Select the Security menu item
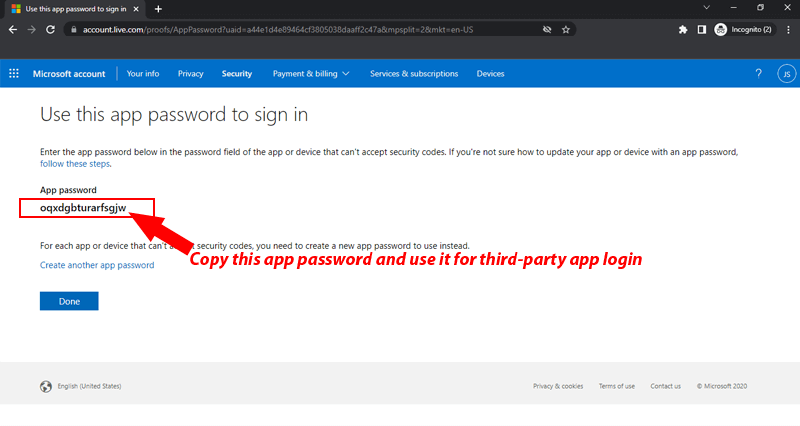Viewport: 800px width, 426px height. coord(237,73)
